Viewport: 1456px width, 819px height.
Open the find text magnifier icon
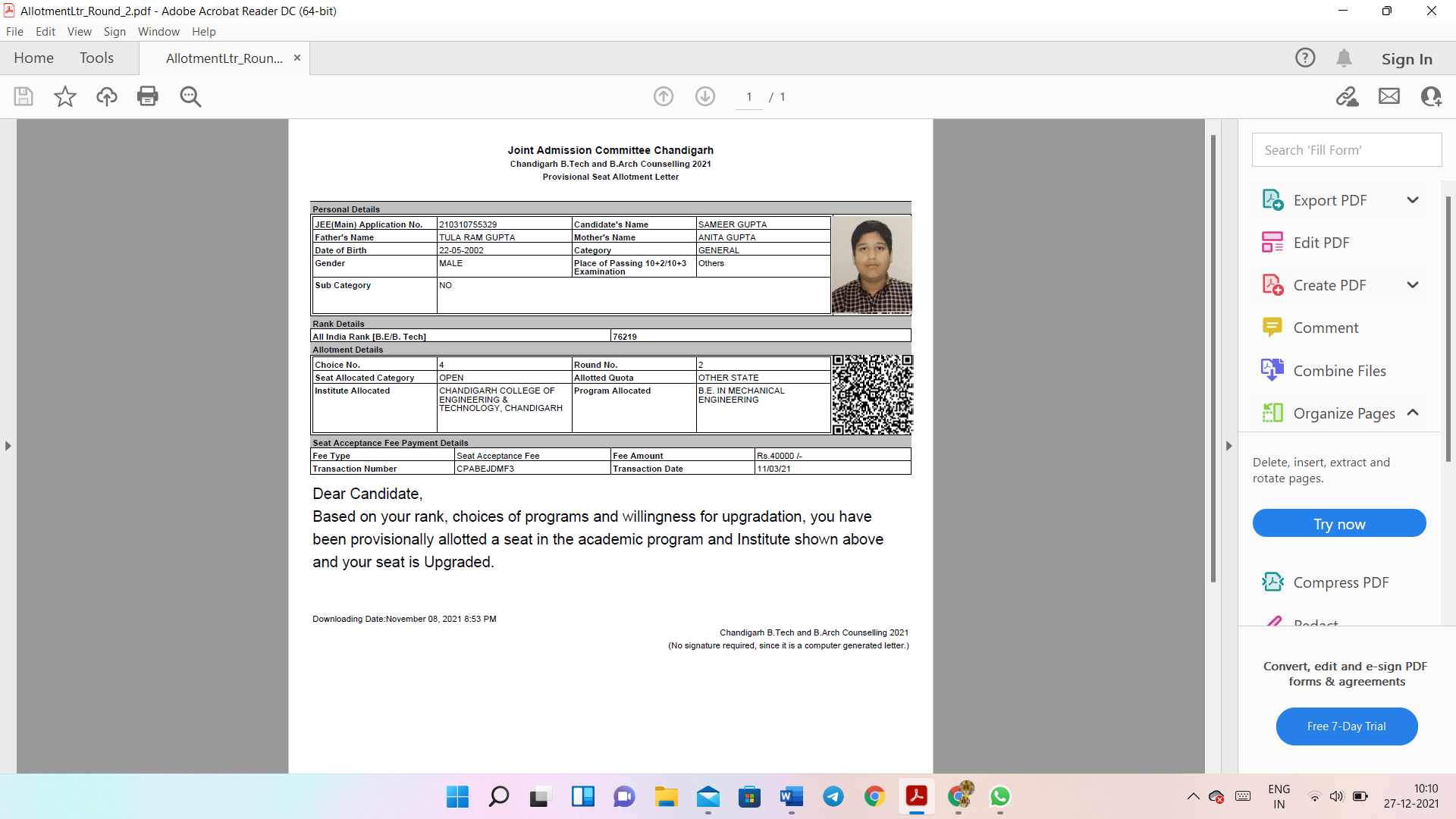click(190, 96)
